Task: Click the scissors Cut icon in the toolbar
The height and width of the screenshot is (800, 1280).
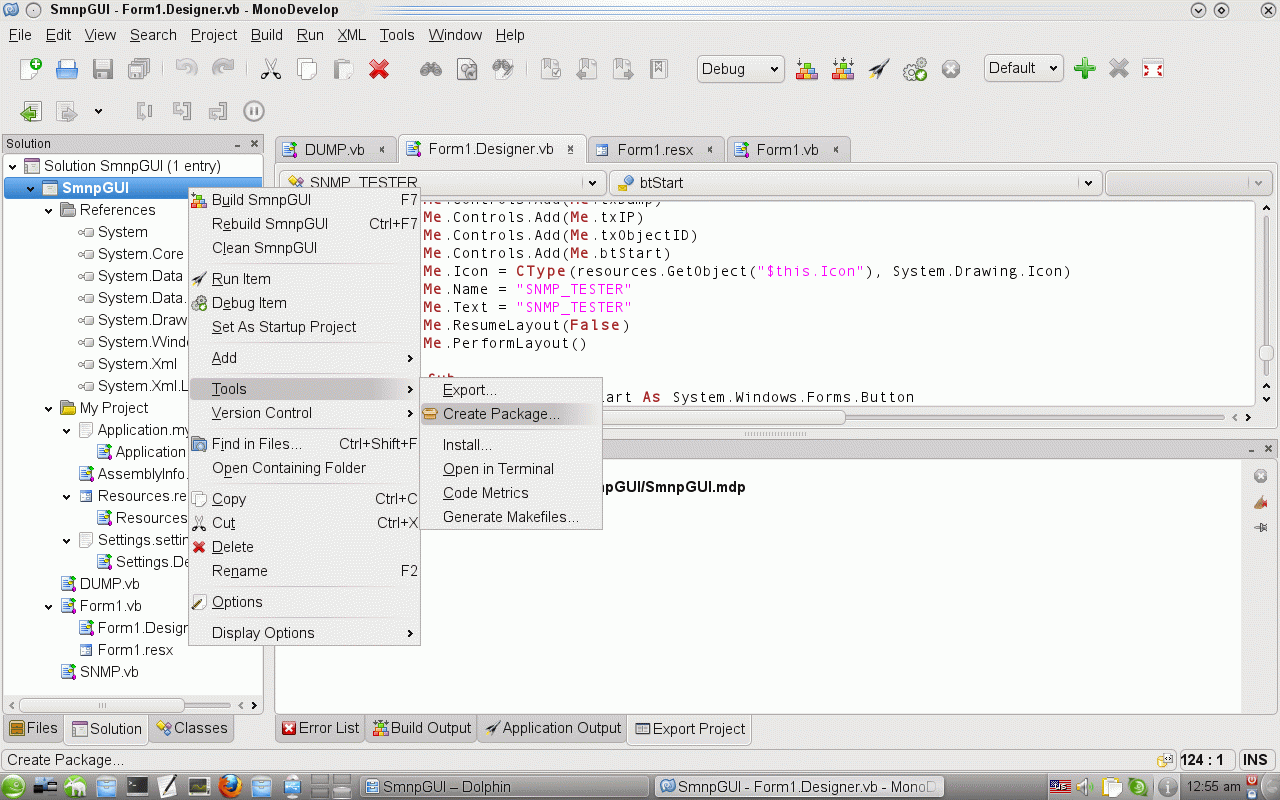Action: tap(270, 69)
